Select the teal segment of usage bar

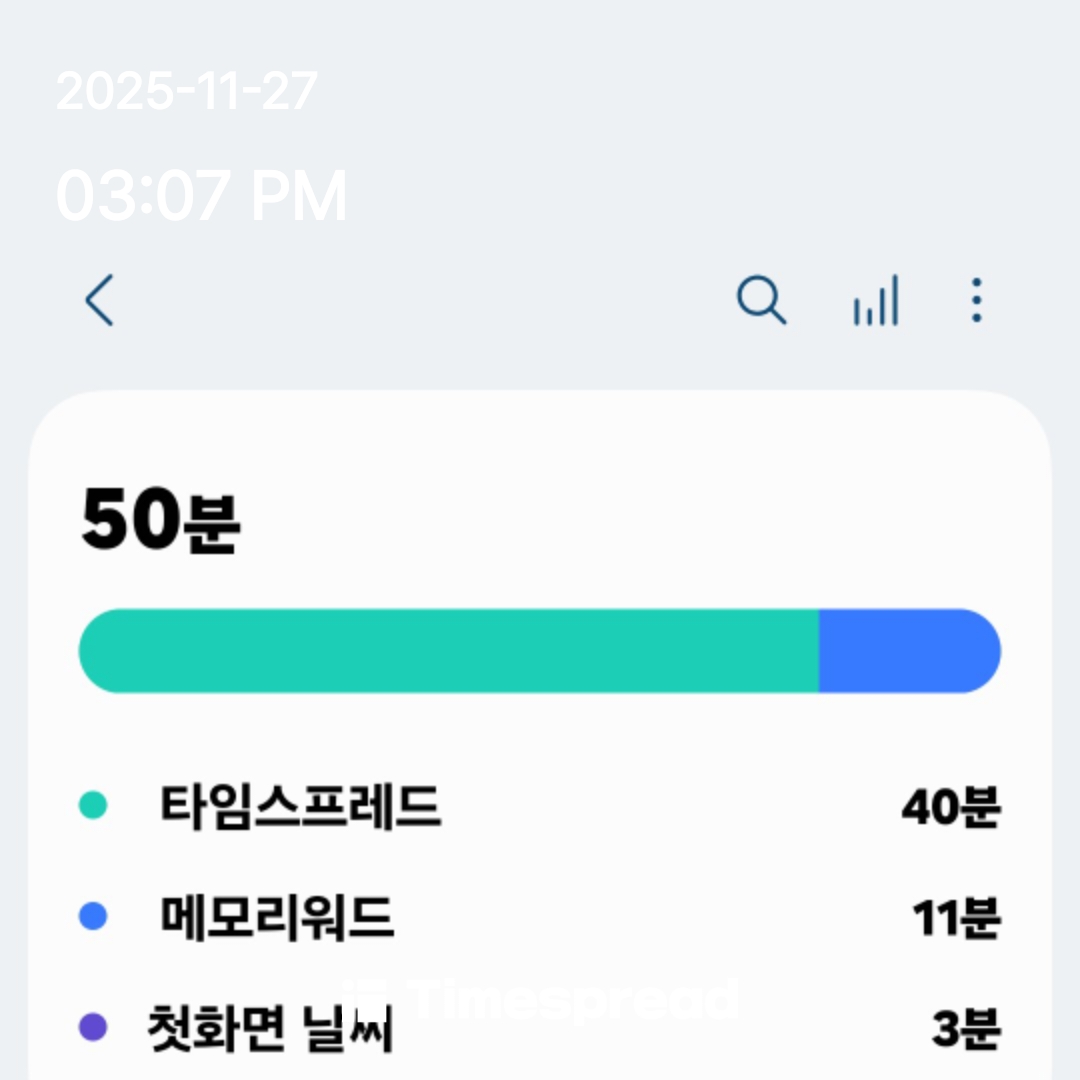[x=448, y=651]
